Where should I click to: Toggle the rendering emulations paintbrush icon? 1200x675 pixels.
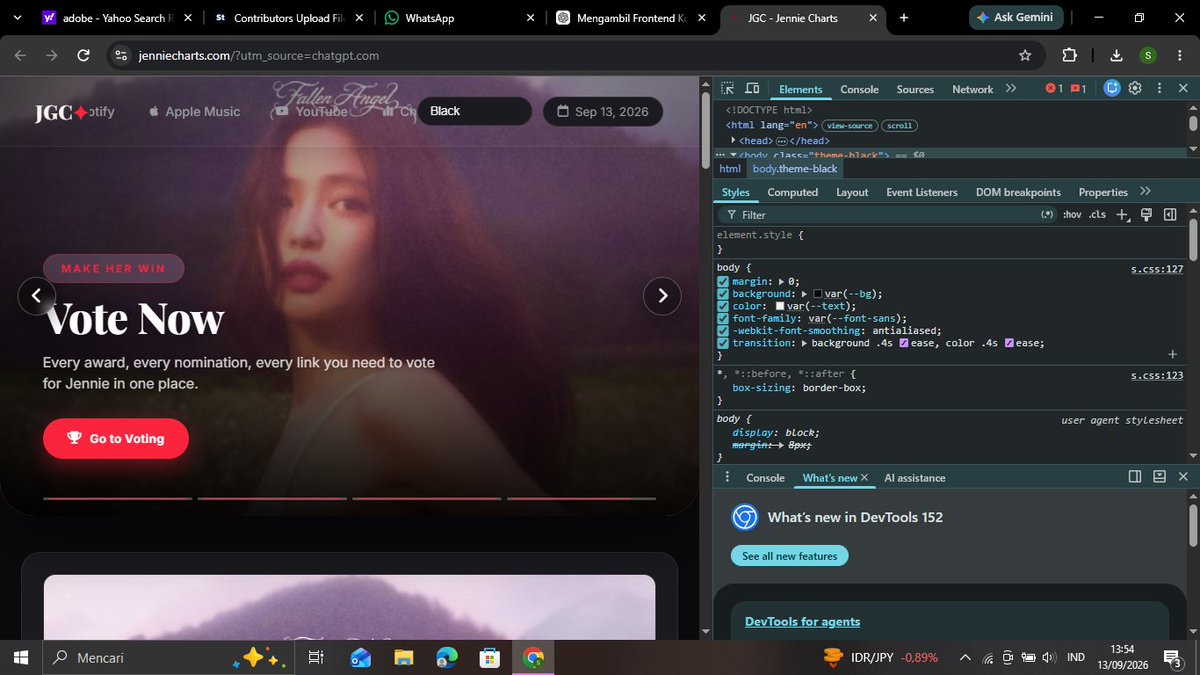pos(1146,214)
